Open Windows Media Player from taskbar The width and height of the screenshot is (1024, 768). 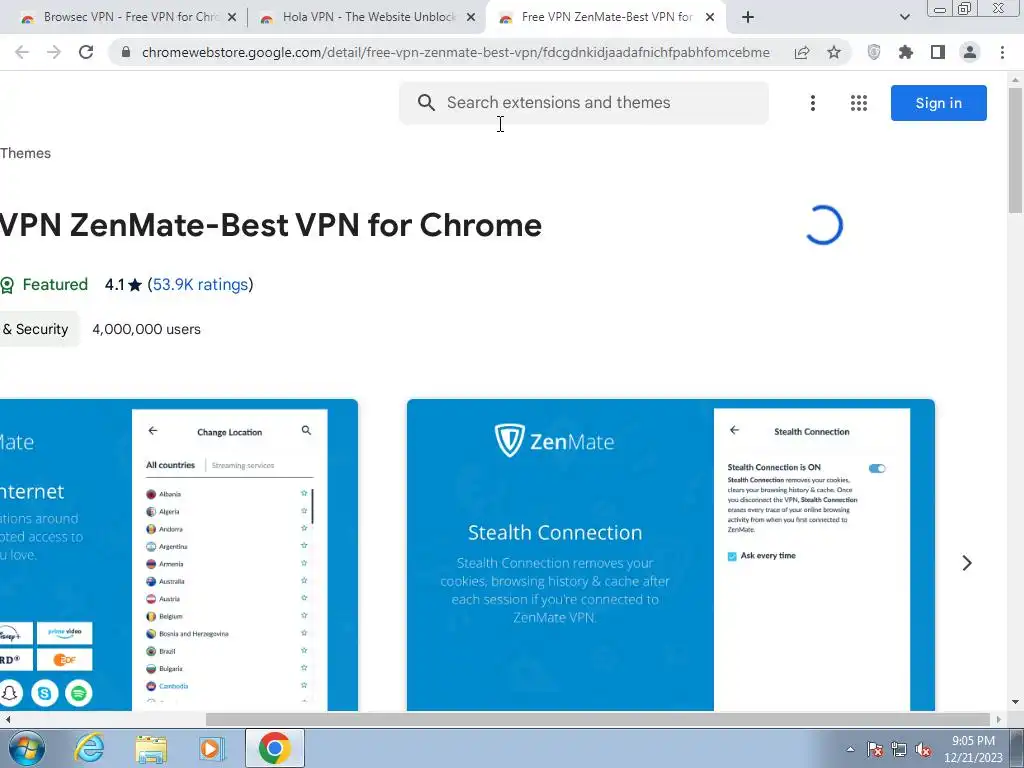[211, 748]
